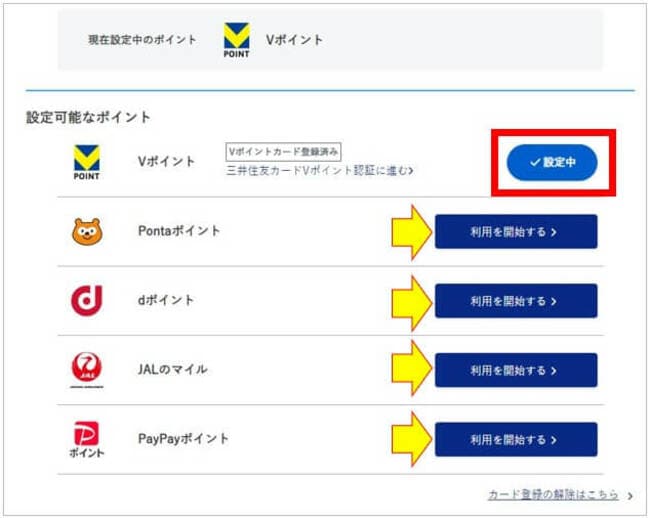The width and height of the screenshot is (650, 518).
Task: Start using Pontaポイント
Action: click(x=516, y=232)
